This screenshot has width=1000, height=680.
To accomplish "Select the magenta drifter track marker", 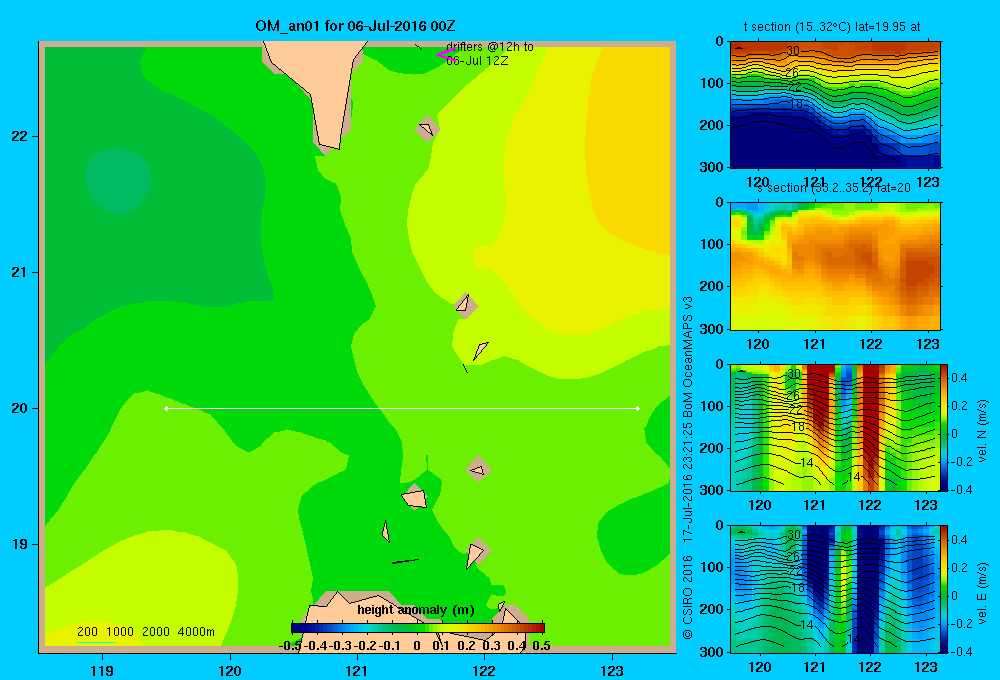I will [x=445, y=54].
